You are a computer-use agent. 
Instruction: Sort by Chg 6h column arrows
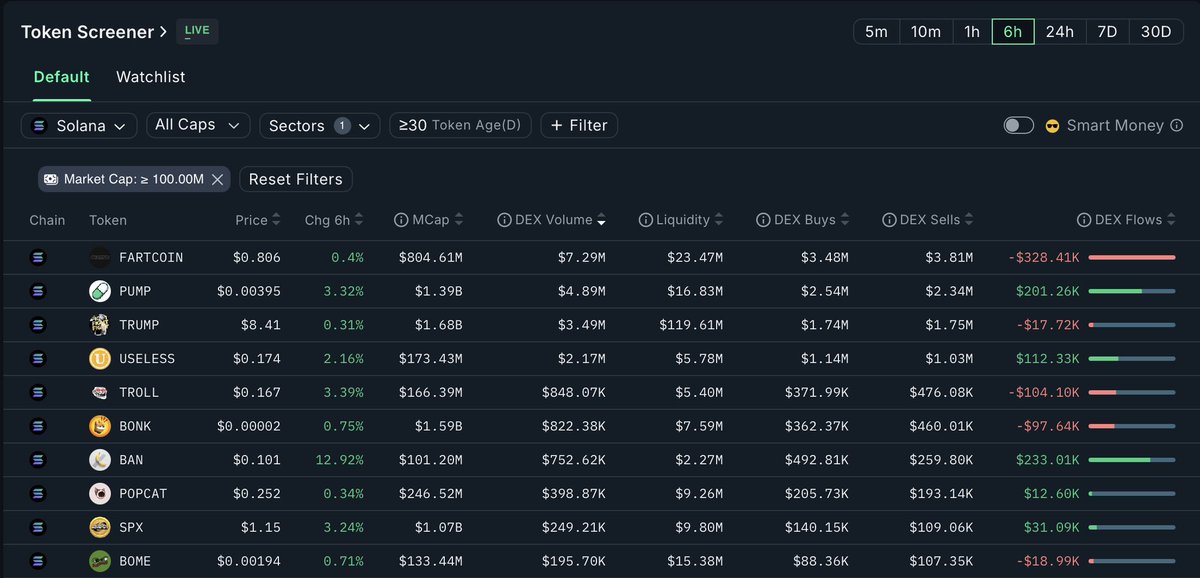click(358, 220)
